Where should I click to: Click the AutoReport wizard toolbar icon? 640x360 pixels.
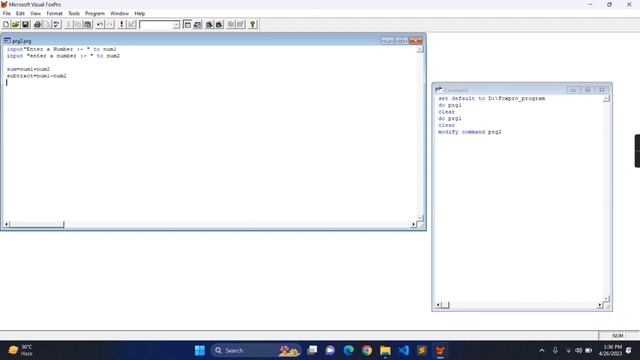pos(241,24)
